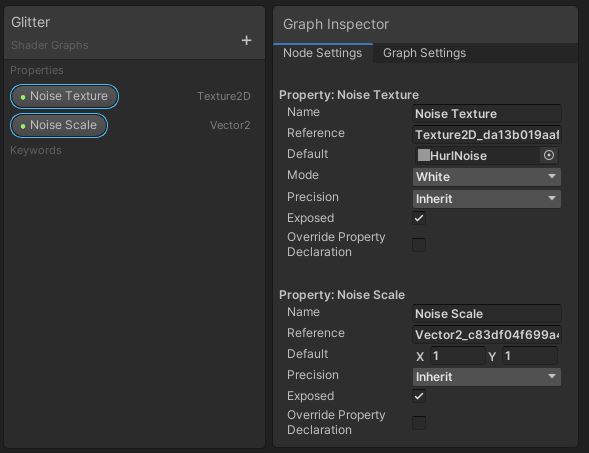589x453 pixels.
Task: Toggle Override Property Declaration for Noise Scale
Action: click(419, 423)
